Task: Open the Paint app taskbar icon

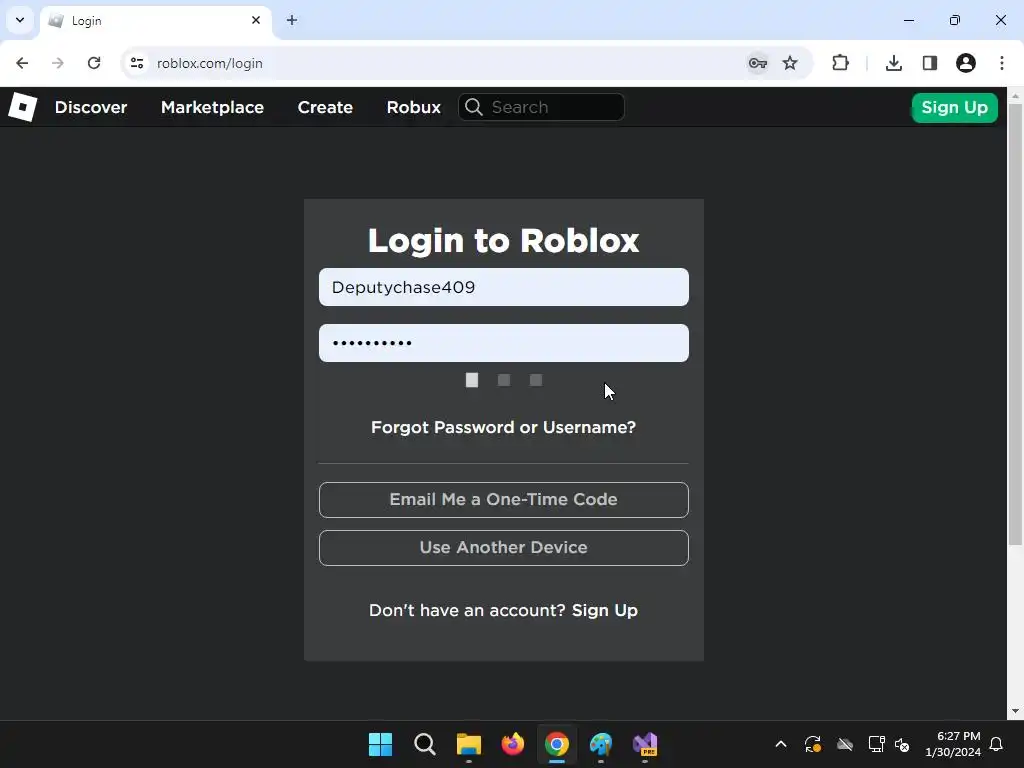Action: [601, 744]
